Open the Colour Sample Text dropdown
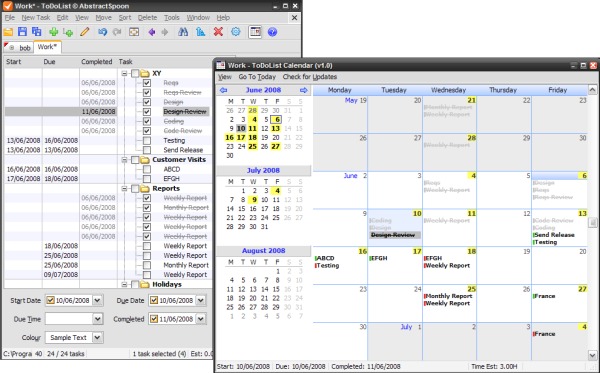Viewport: 600px width, 373px height. 98,337
